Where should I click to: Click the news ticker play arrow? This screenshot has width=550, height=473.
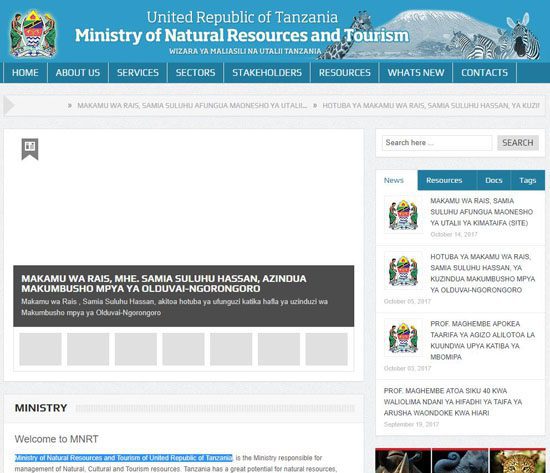(9, 105)
